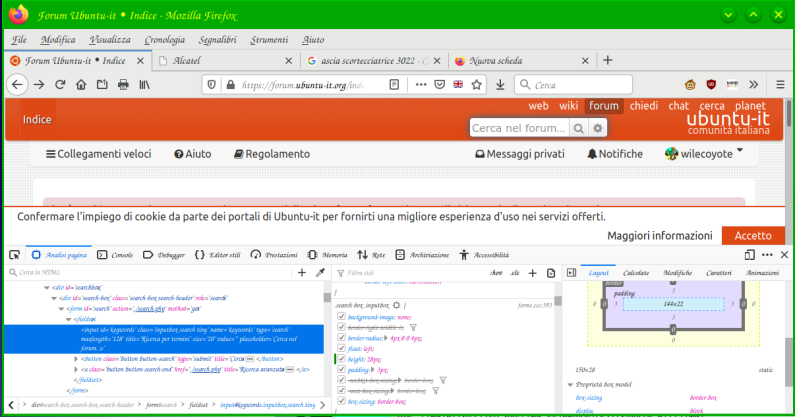The width and height of the screenshot is (795, 417).
Task: Uncheck the background-image: none declaration
Action: (x=341, y=316)
